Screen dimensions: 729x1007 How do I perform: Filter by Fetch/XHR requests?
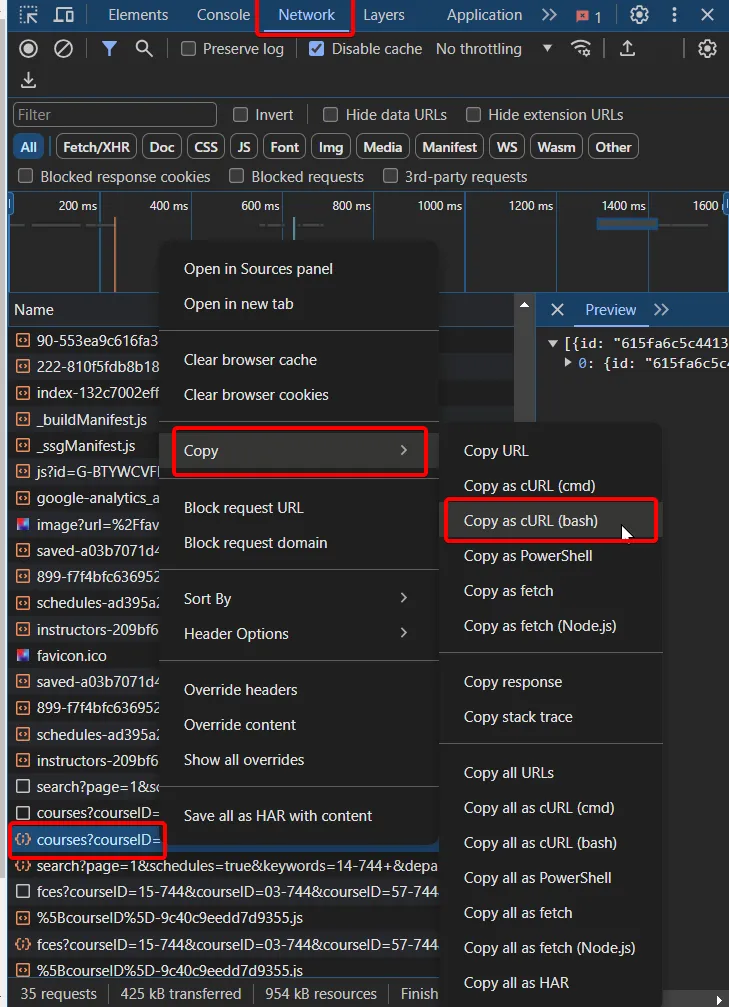click(96, 147)
